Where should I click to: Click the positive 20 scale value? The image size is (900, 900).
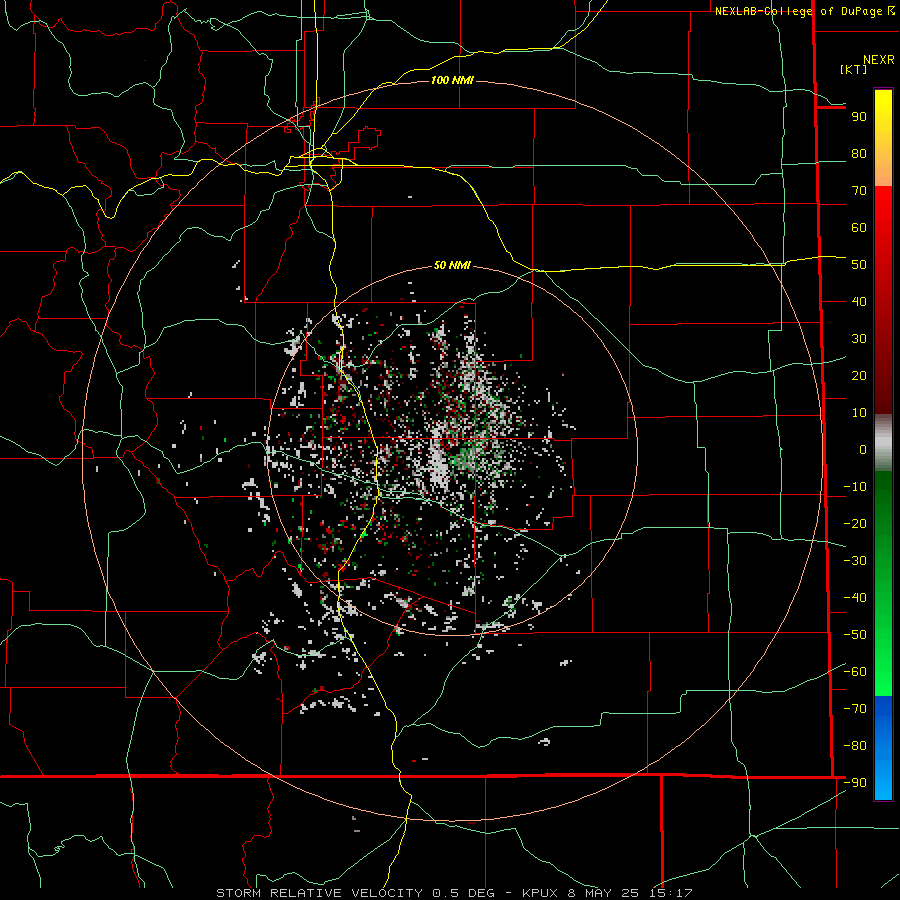(859, 376)
